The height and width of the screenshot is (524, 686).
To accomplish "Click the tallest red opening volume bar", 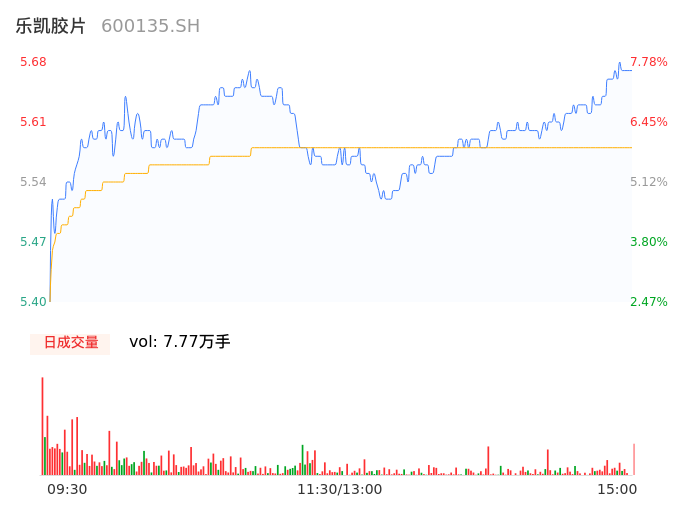I will pyautogui.click(x=42, y=425).
